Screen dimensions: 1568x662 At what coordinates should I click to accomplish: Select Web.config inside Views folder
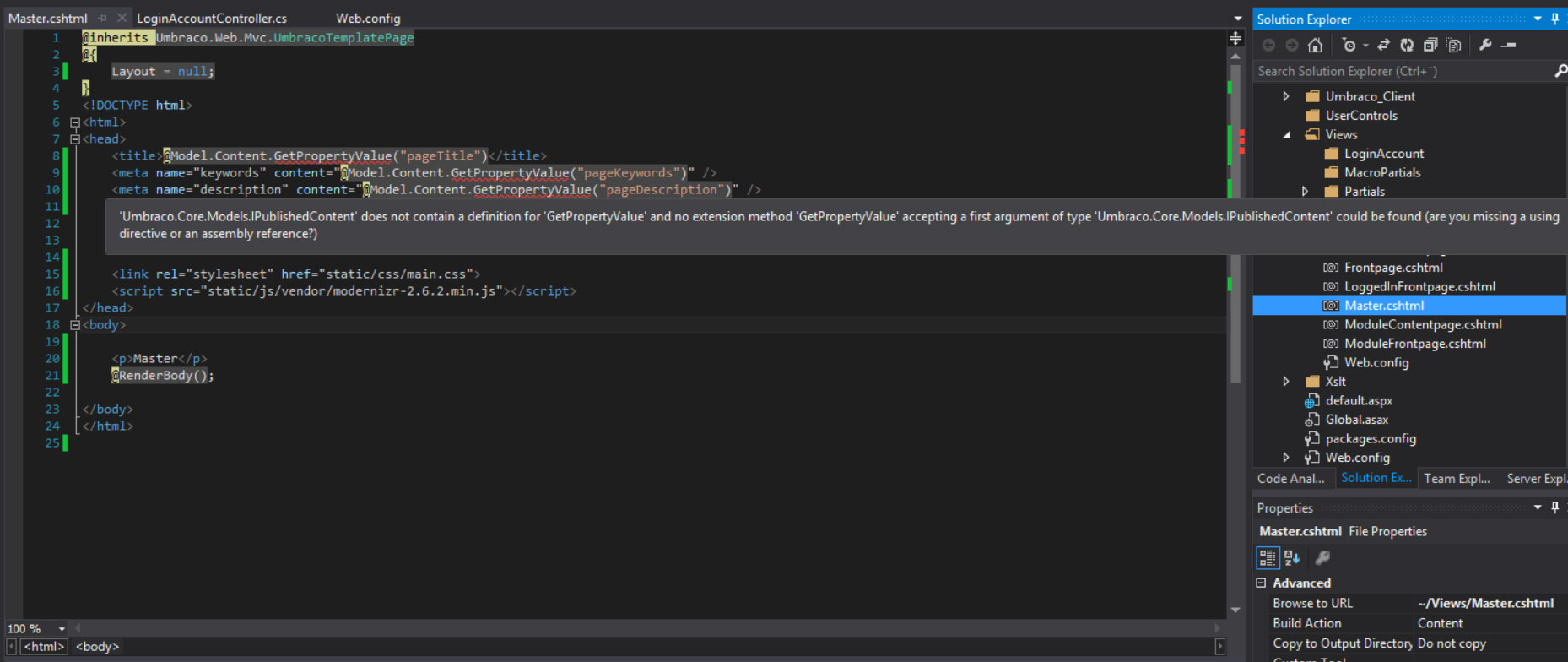[x=1376, y=363]
